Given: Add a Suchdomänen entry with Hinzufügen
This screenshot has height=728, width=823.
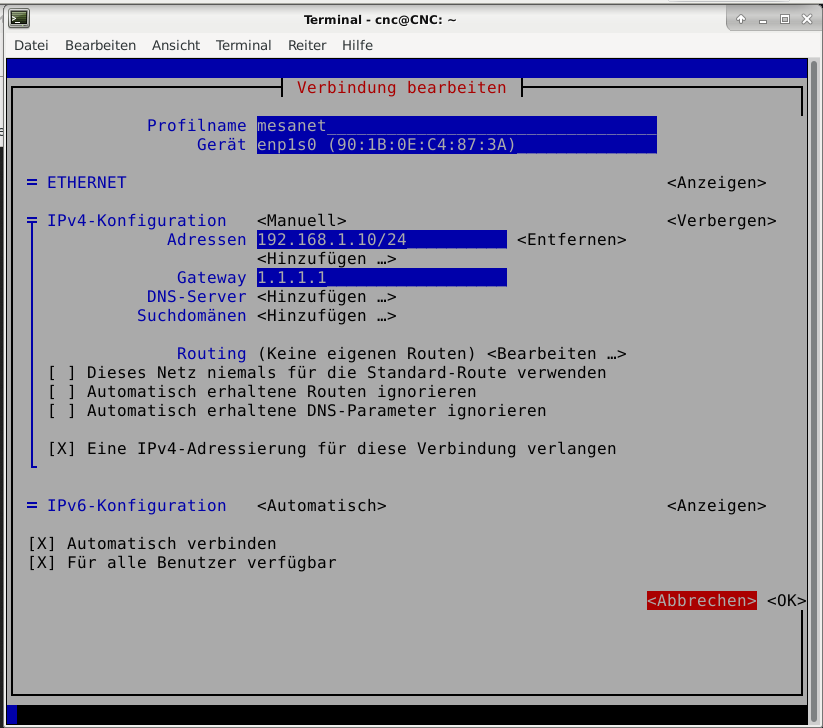Looking at the screenshot, I should point(326,315).
